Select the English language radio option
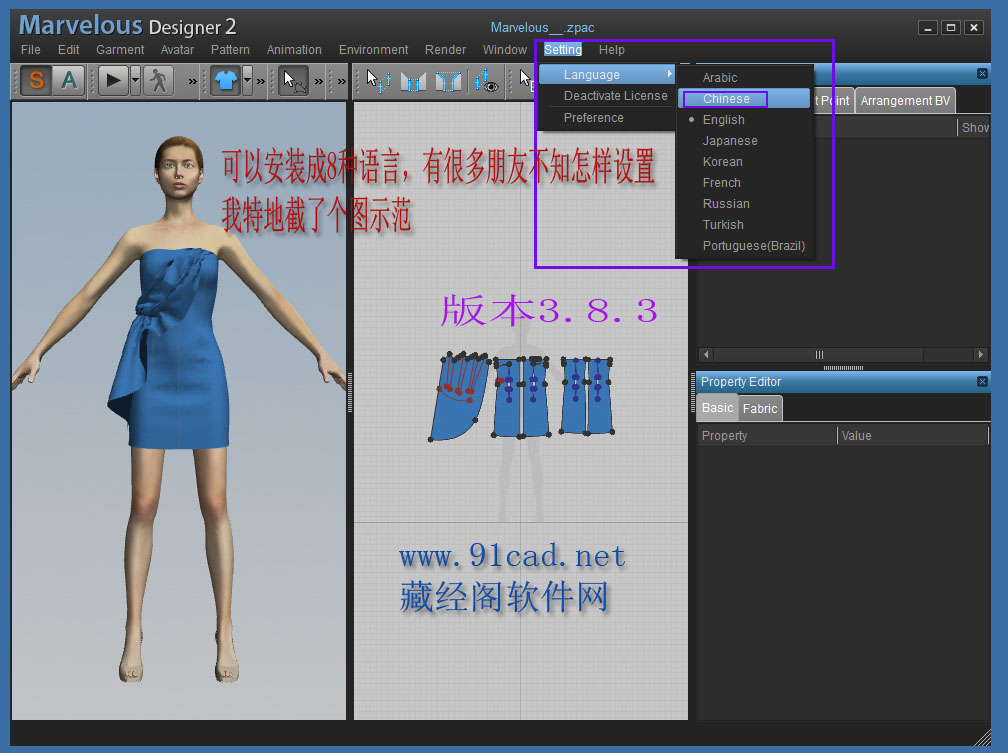Image resolution: width=1008 pixels, height=753 pixels. point(744,120)
